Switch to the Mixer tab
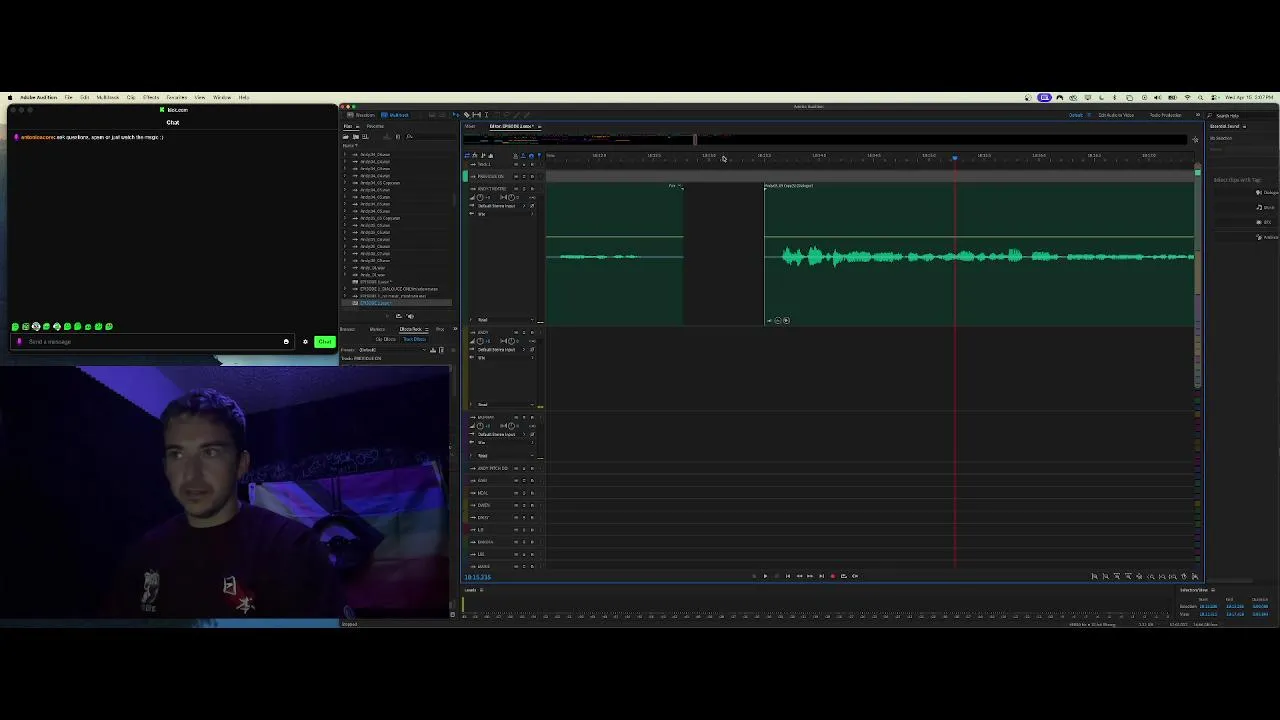 coord(470,126)
